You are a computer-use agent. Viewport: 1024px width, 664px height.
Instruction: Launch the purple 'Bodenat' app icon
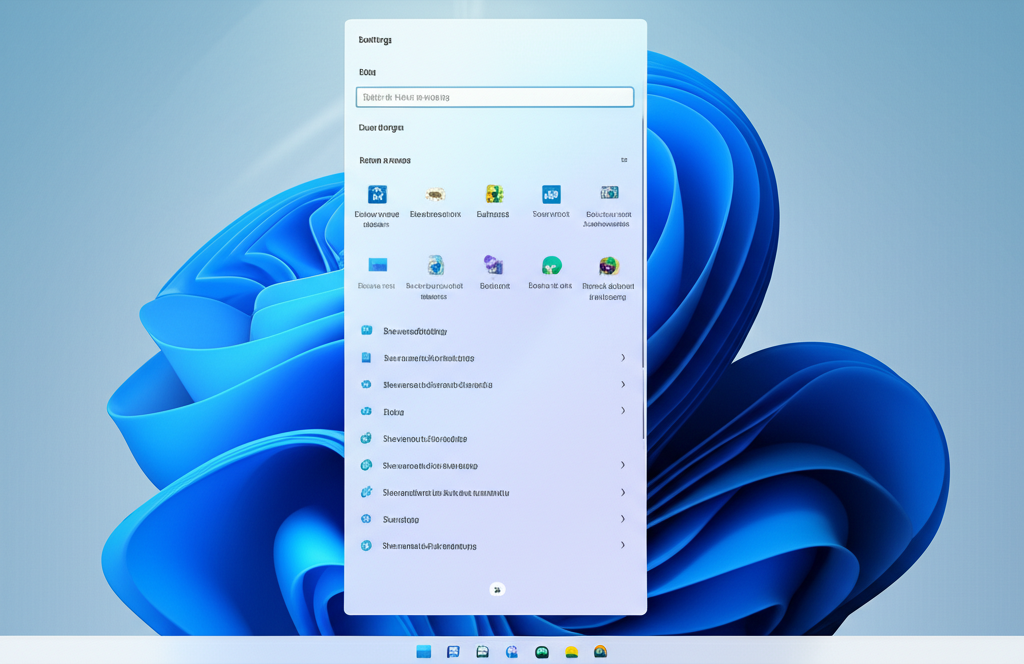[494, 265]
